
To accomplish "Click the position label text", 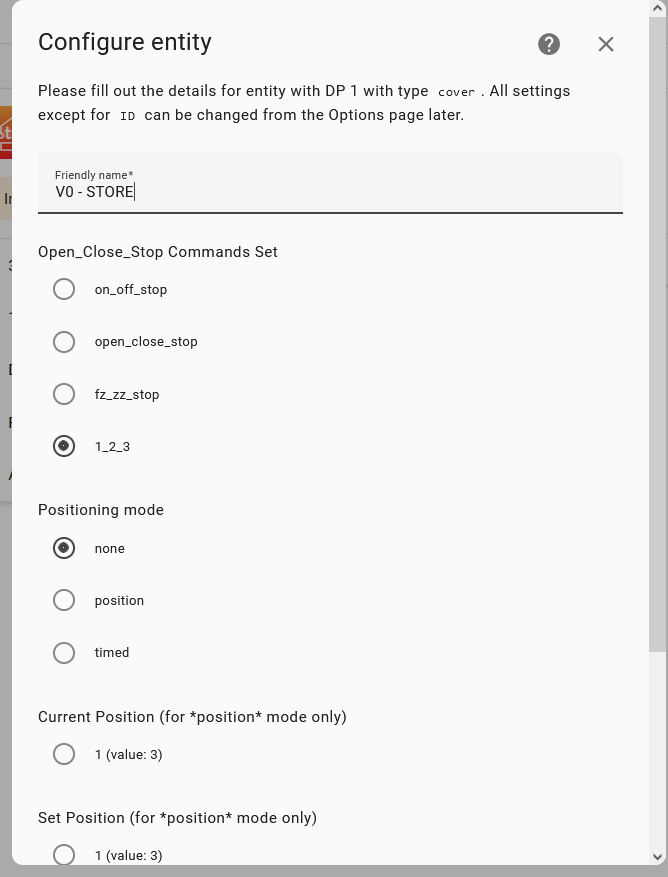I will pos(119,601).
